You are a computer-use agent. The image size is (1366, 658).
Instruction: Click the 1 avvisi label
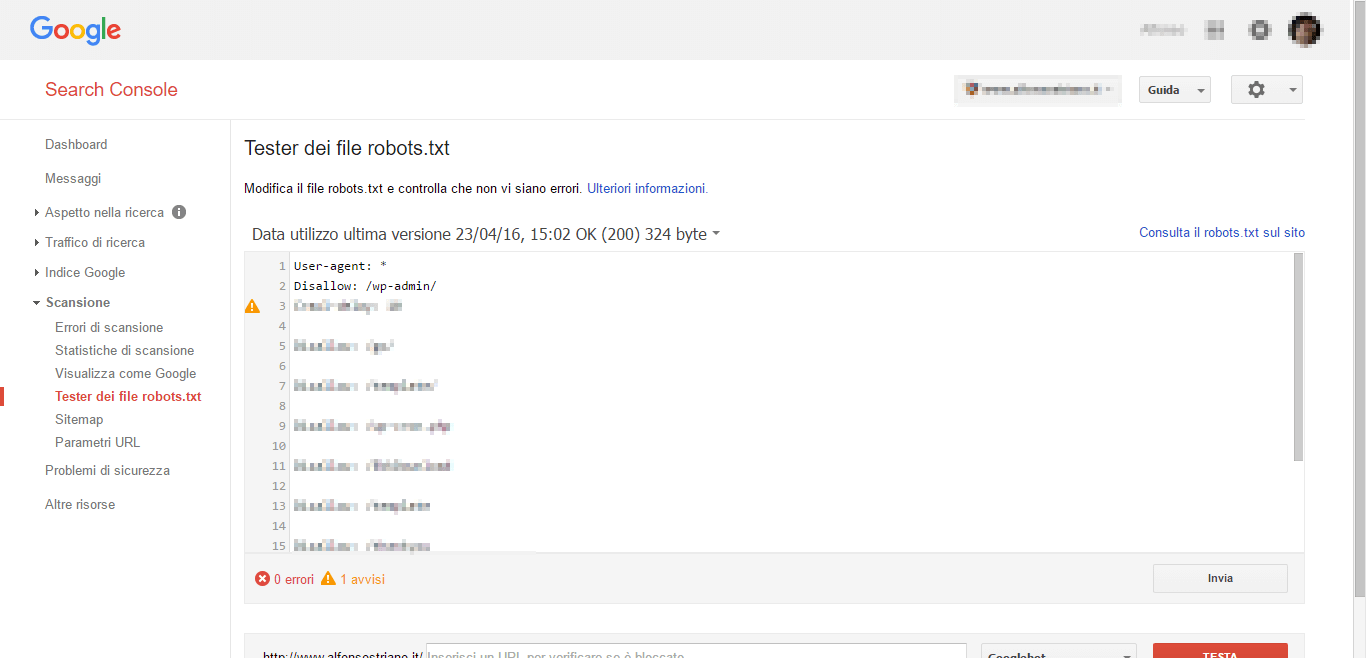[362, 579]
